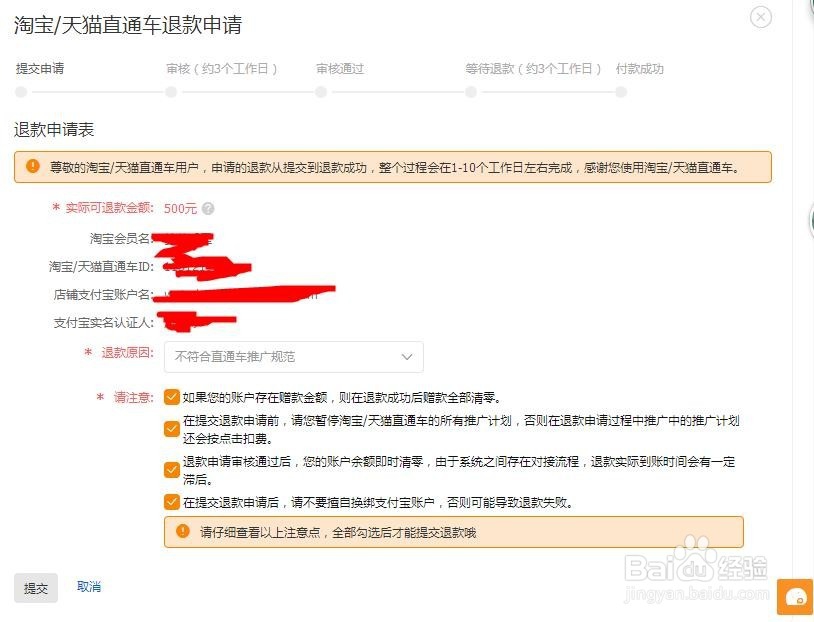
Task: Uncheck the 赠款全部清零 notice checkbox
Action: 171,397
